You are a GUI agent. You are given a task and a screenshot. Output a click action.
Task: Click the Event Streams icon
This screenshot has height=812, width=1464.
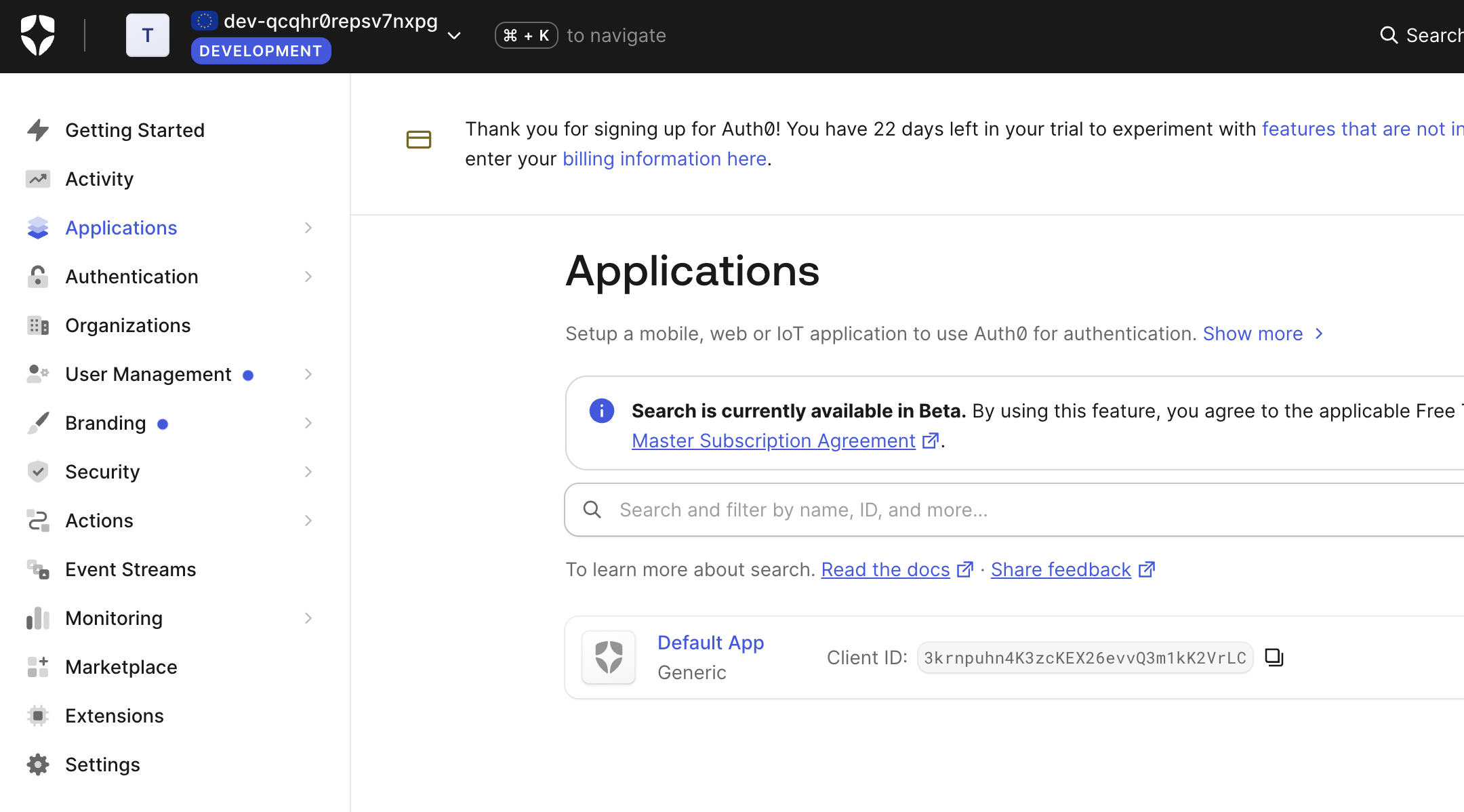coord(38,569)
